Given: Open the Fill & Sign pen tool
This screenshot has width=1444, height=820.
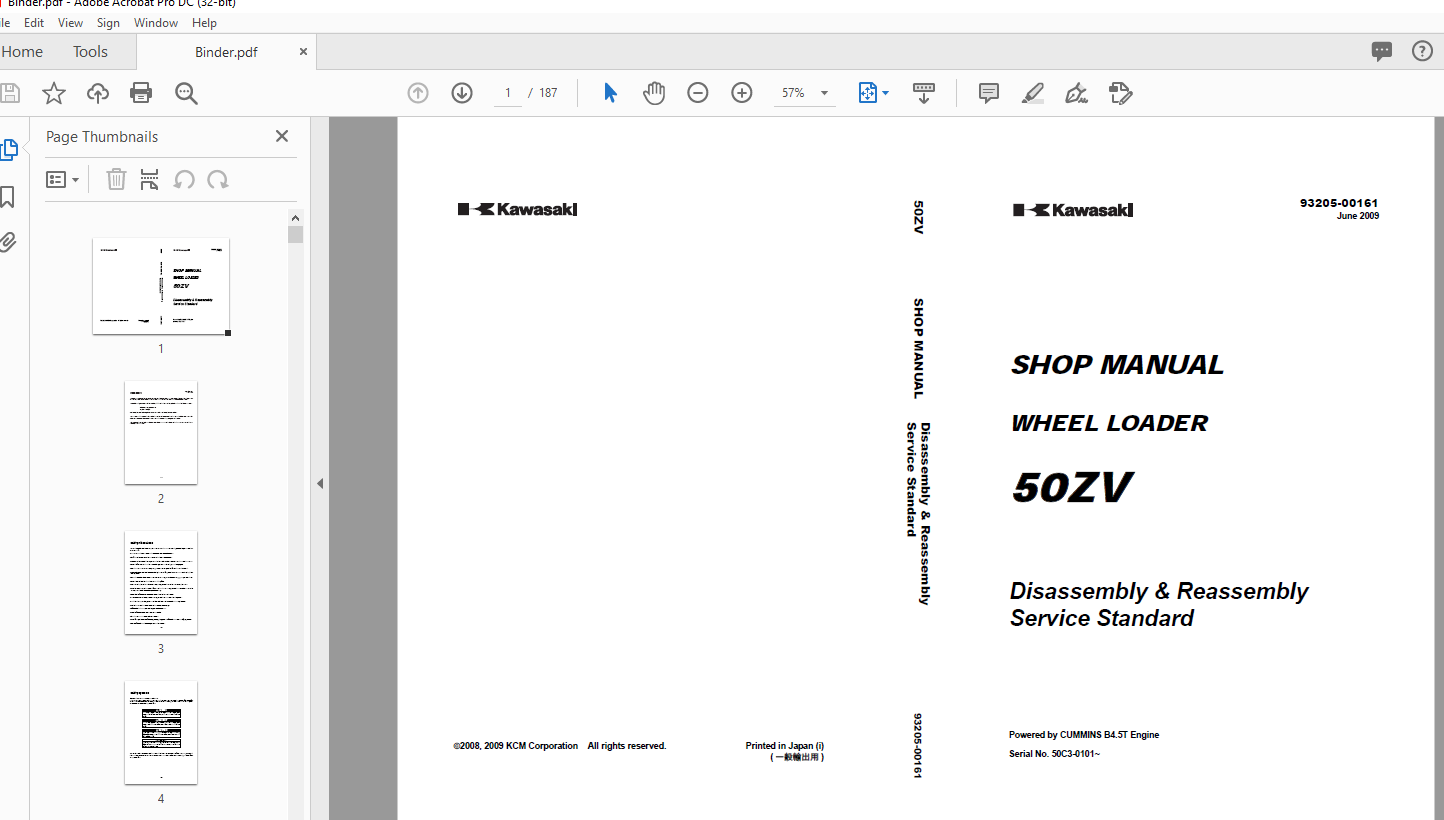Looking at the screenshot, I should tap(1077, 93).
